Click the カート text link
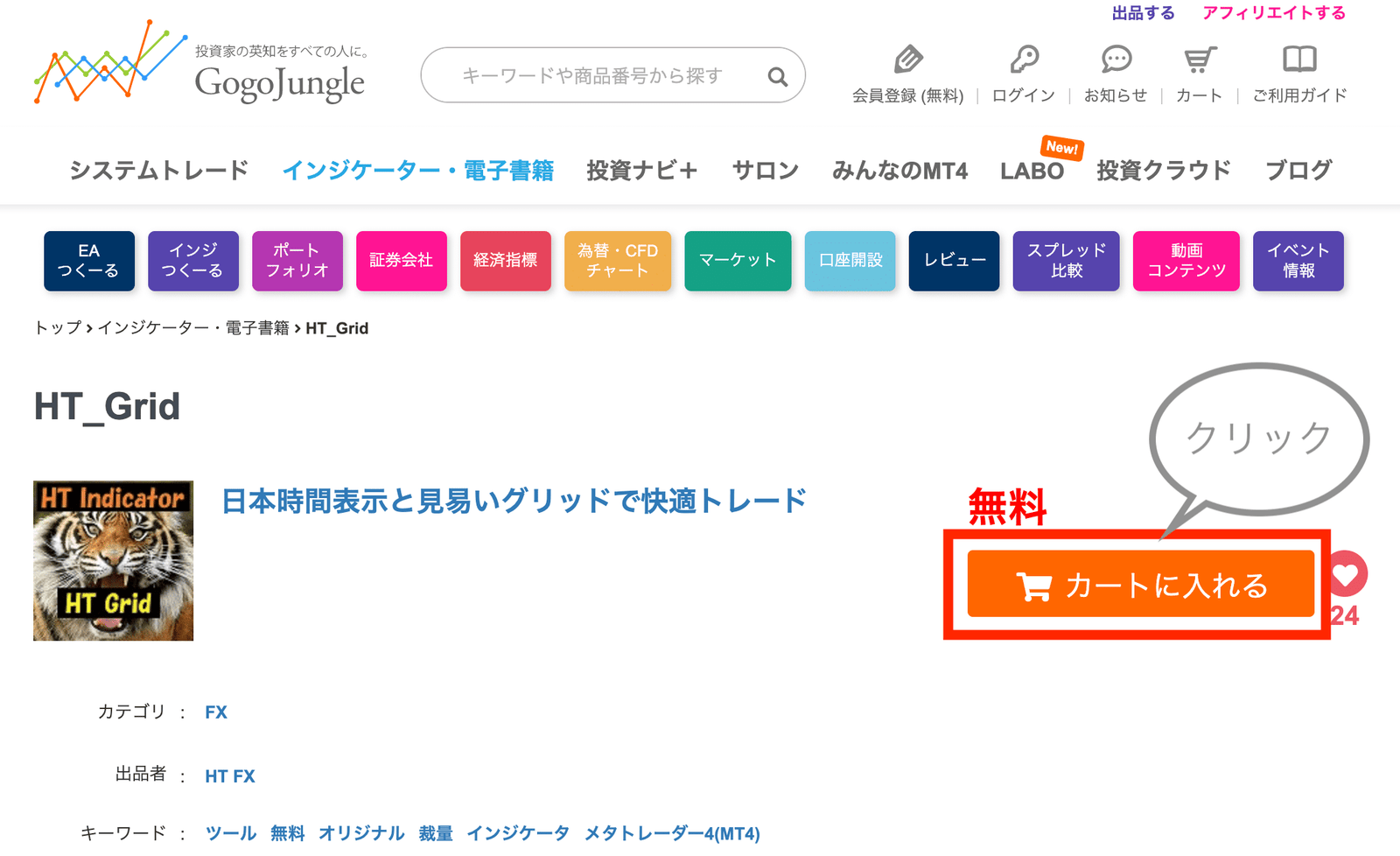 (1199, 95)
